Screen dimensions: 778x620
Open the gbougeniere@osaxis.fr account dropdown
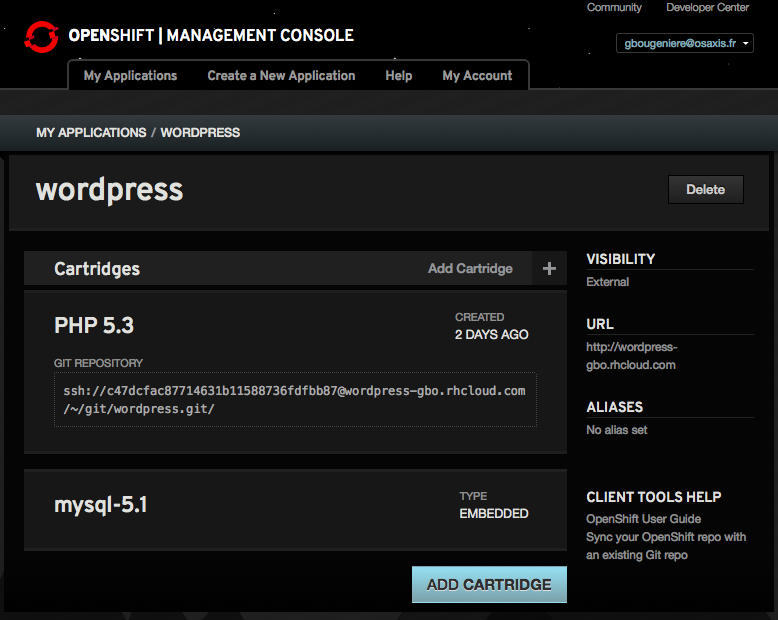tap(685, 43)
